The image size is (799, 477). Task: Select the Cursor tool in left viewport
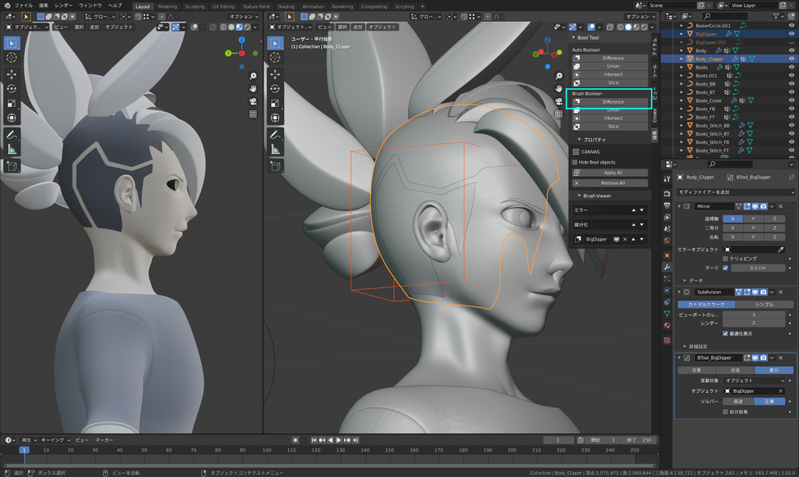point(12,58)
